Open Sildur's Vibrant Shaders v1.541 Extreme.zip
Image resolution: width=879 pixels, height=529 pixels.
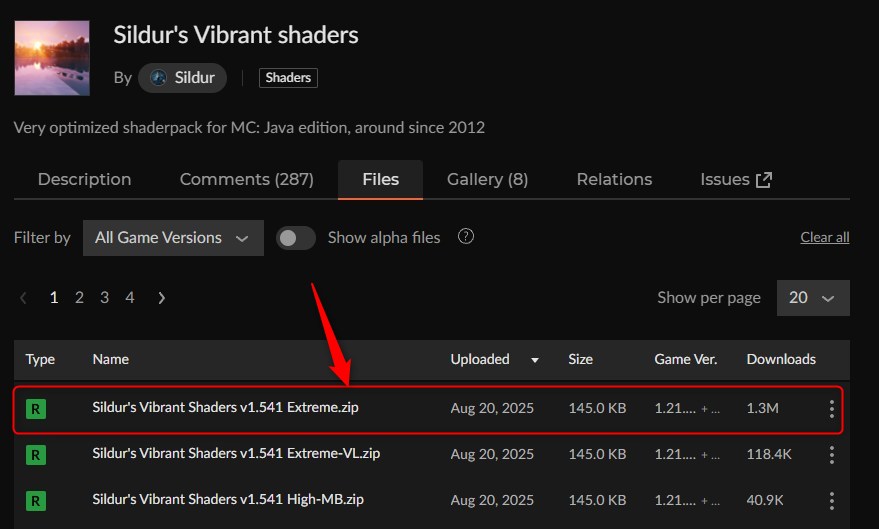[x=225, y=407]
